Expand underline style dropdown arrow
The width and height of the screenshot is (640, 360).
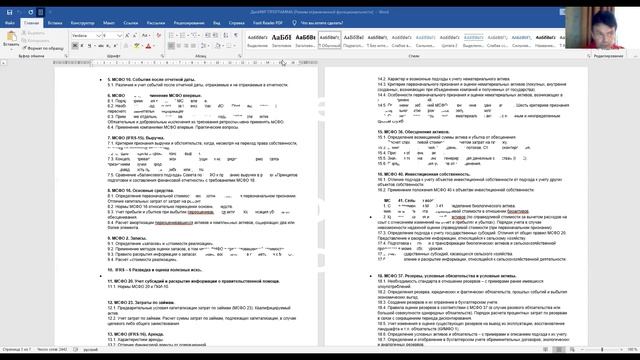coord(95,46)
